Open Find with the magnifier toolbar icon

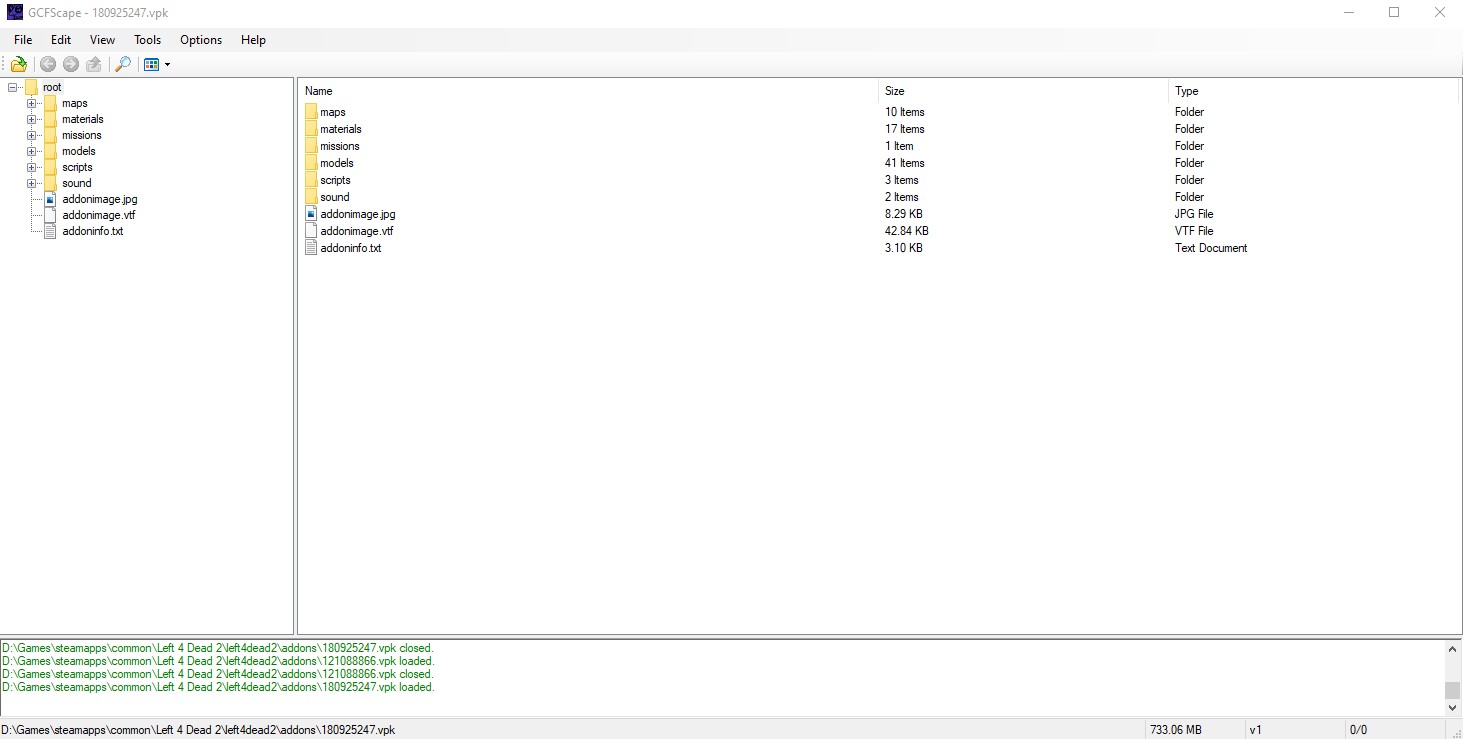click(x=123, y=65)
